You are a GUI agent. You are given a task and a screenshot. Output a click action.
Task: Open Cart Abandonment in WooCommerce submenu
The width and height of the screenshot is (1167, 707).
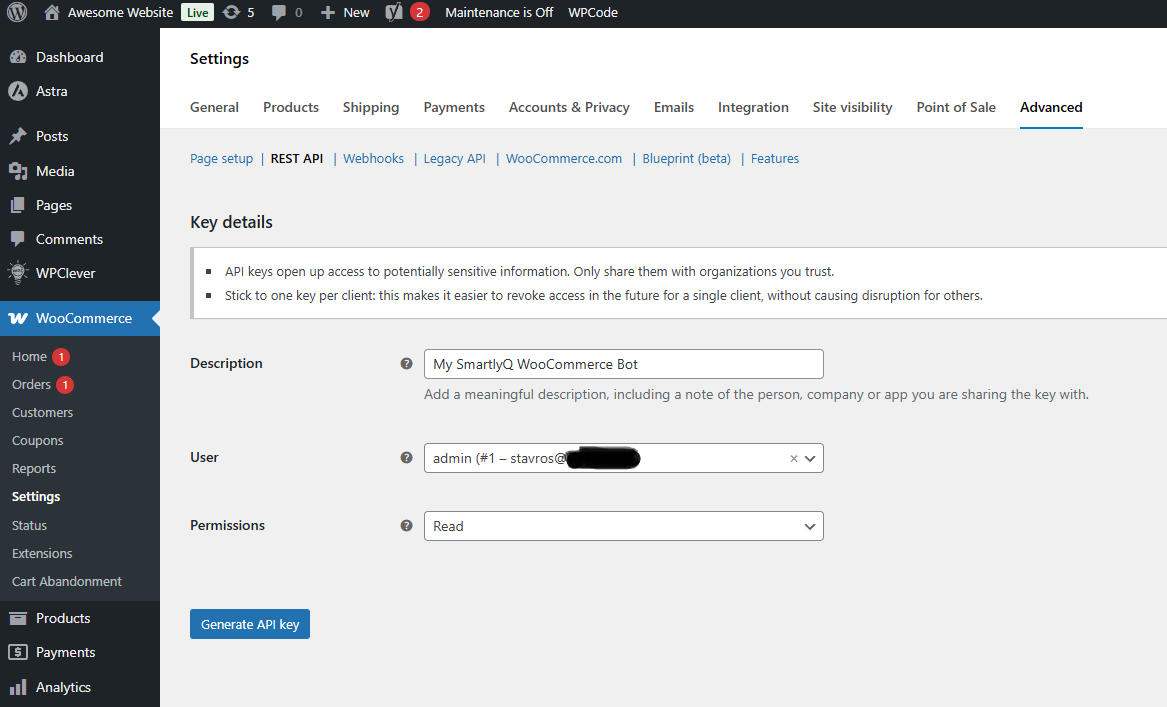66,581
